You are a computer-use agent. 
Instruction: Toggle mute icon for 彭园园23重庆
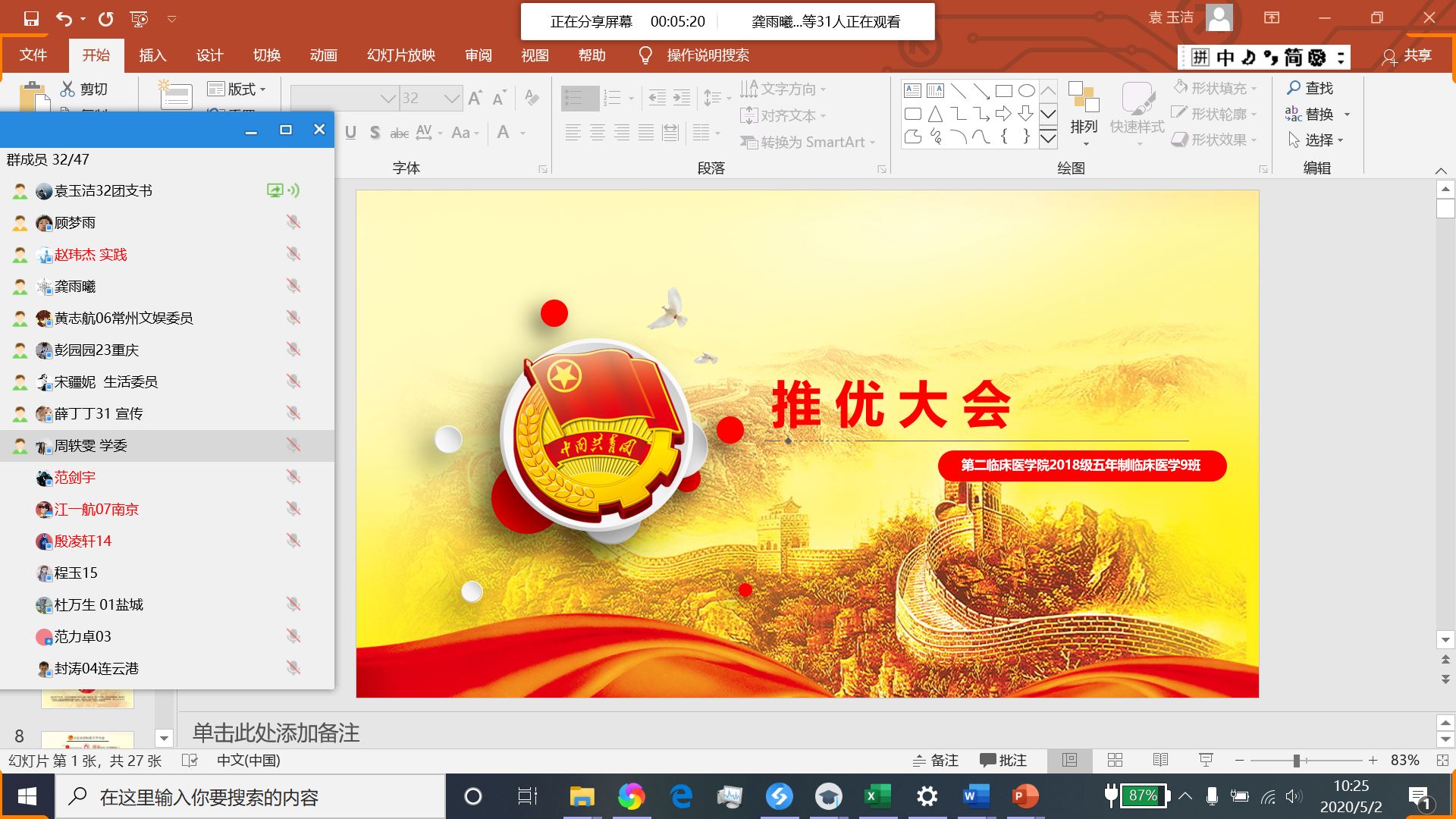tap(293, 350)
